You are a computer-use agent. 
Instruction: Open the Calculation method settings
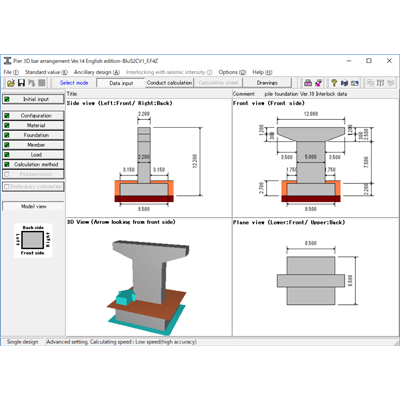[x=33, y=164]
